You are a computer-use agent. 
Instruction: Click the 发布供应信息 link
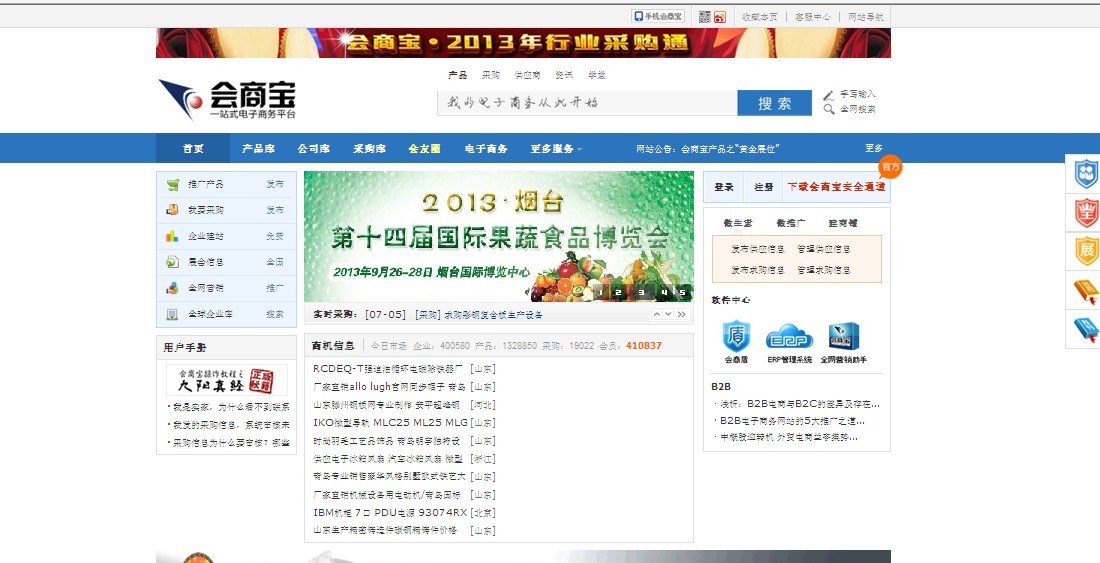tap(758, 249)
